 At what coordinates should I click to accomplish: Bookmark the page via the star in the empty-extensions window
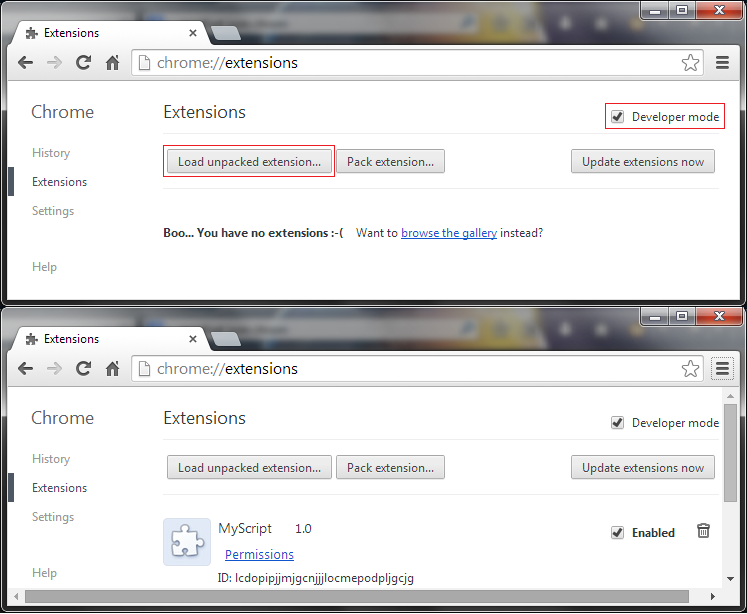click(x=690, y=63)
